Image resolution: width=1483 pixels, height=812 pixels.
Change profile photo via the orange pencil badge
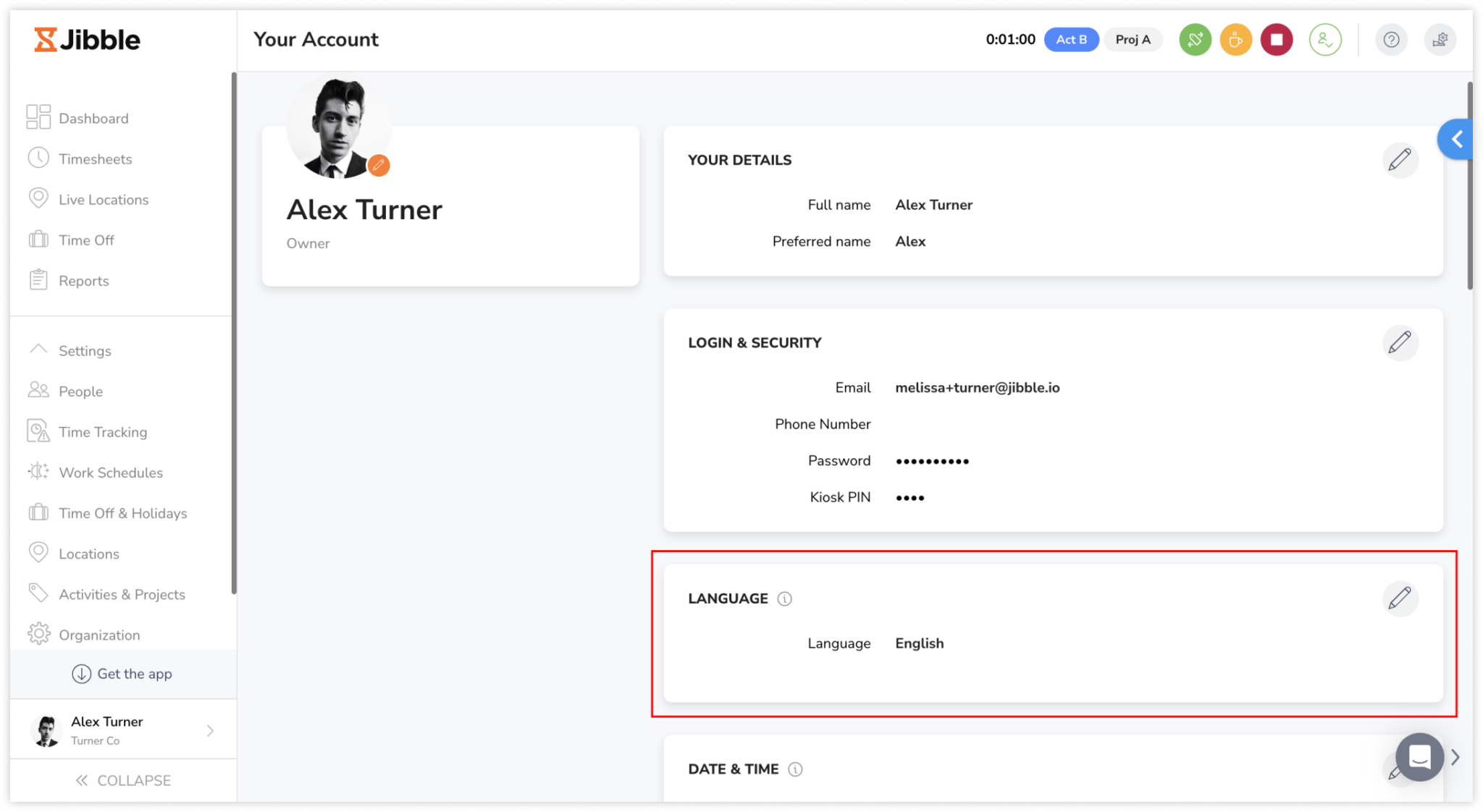378,165
